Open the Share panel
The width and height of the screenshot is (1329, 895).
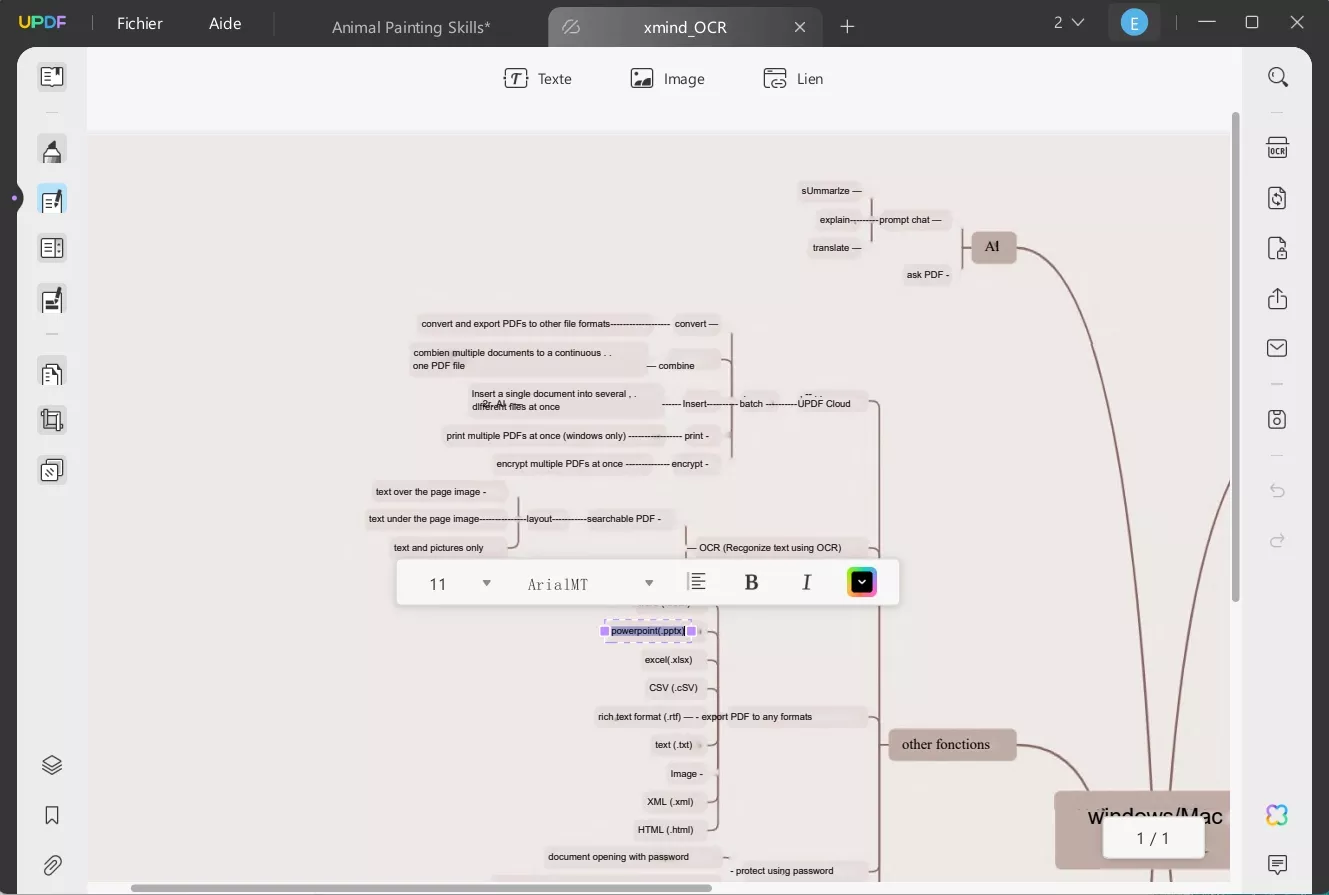tap(1277, 299)
